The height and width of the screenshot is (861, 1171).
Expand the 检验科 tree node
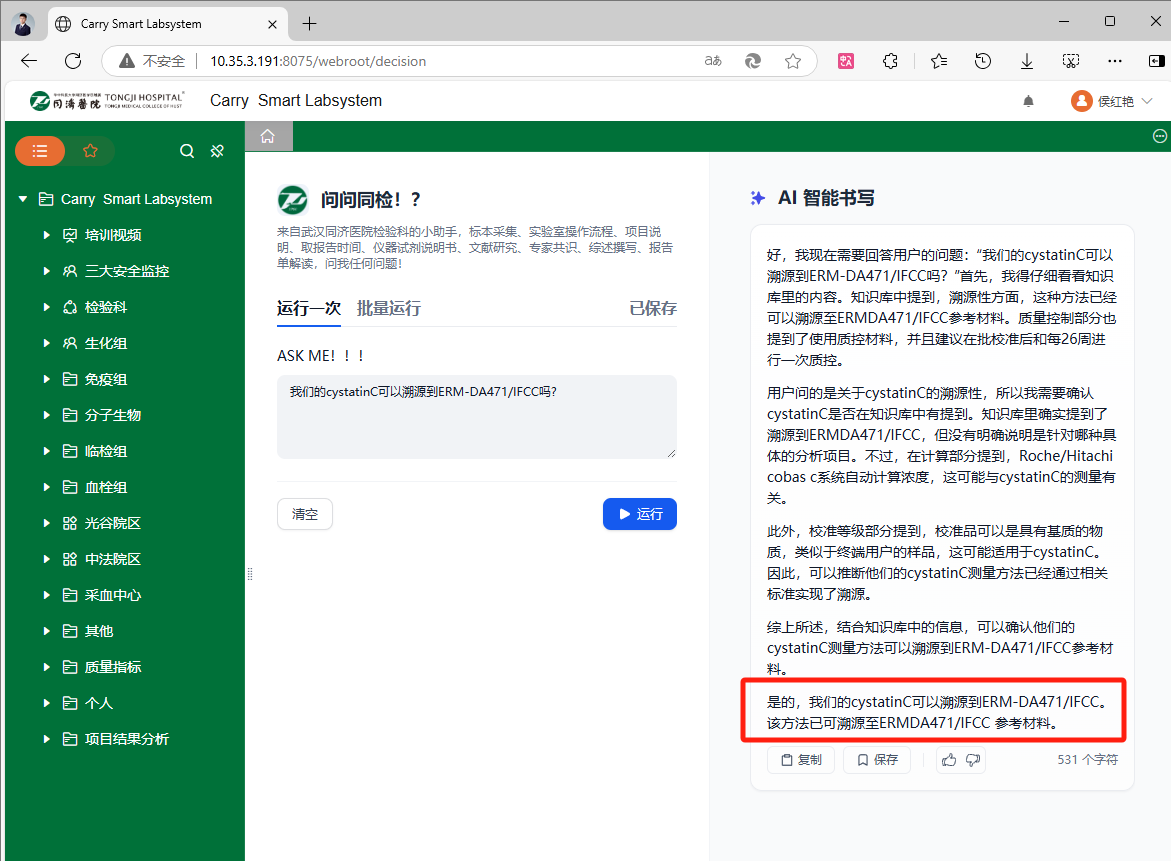pyautogui.click(x=46, y=307)
